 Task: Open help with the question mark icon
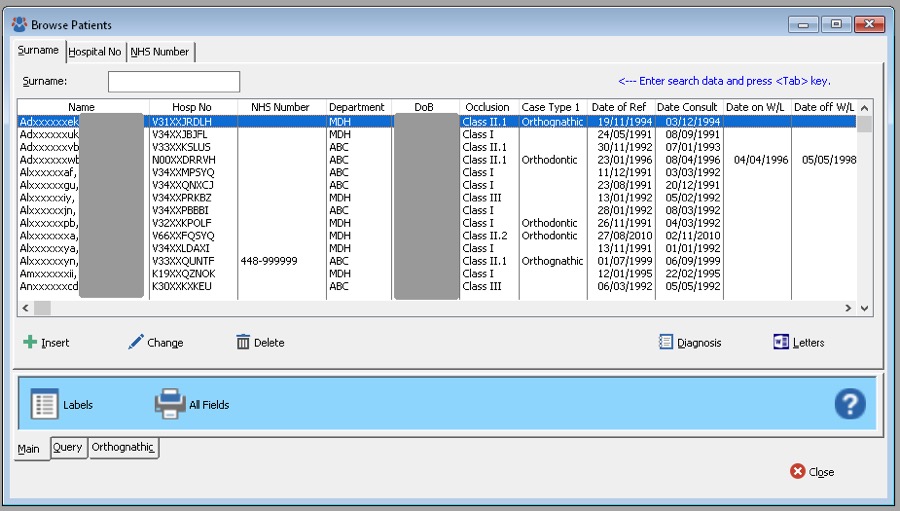click(x=850, y=404)
